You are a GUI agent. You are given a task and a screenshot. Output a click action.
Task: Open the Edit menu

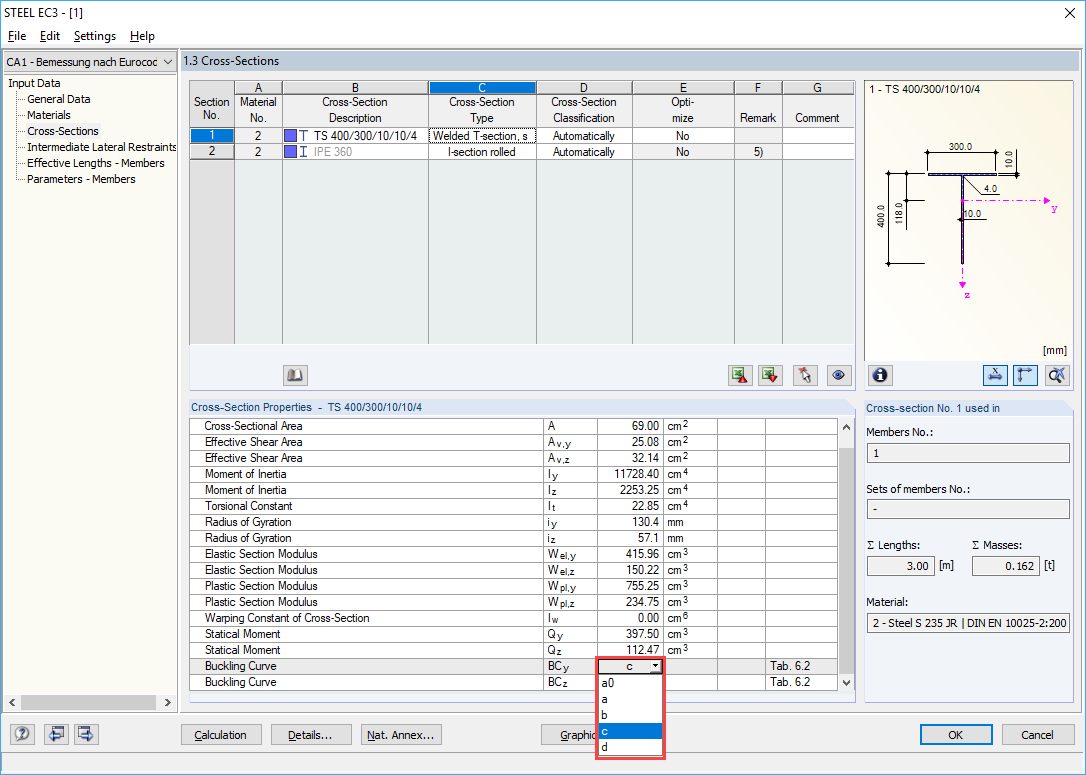(x=50, y=36)
